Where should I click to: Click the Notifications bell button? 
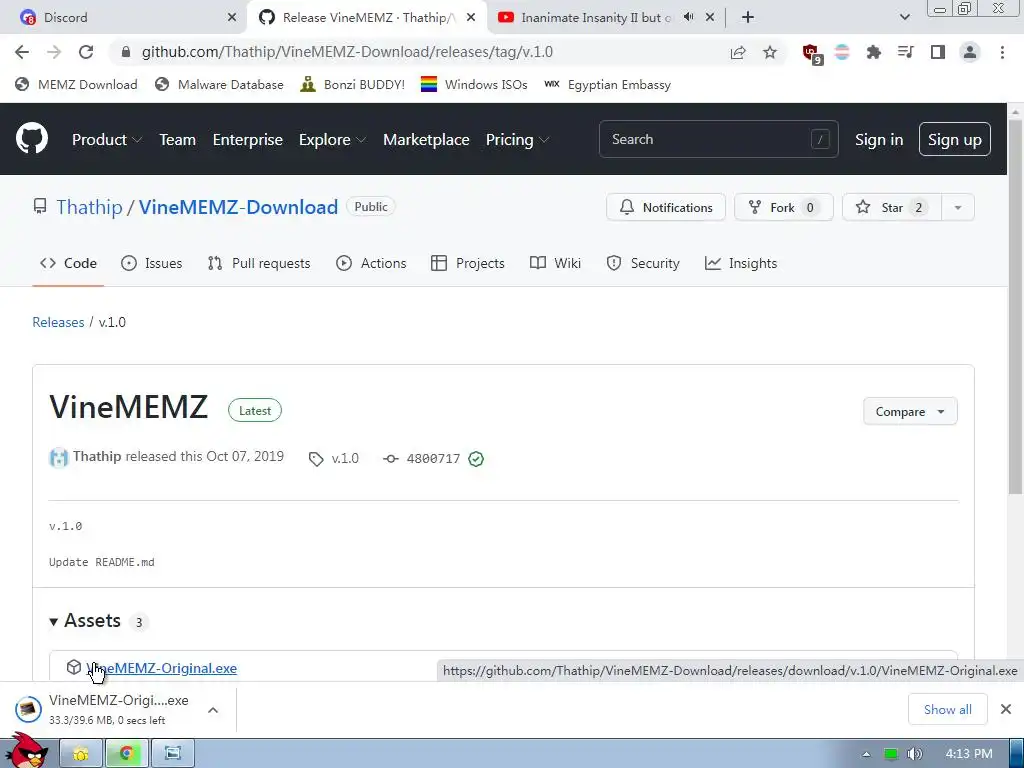coord(666,207)
